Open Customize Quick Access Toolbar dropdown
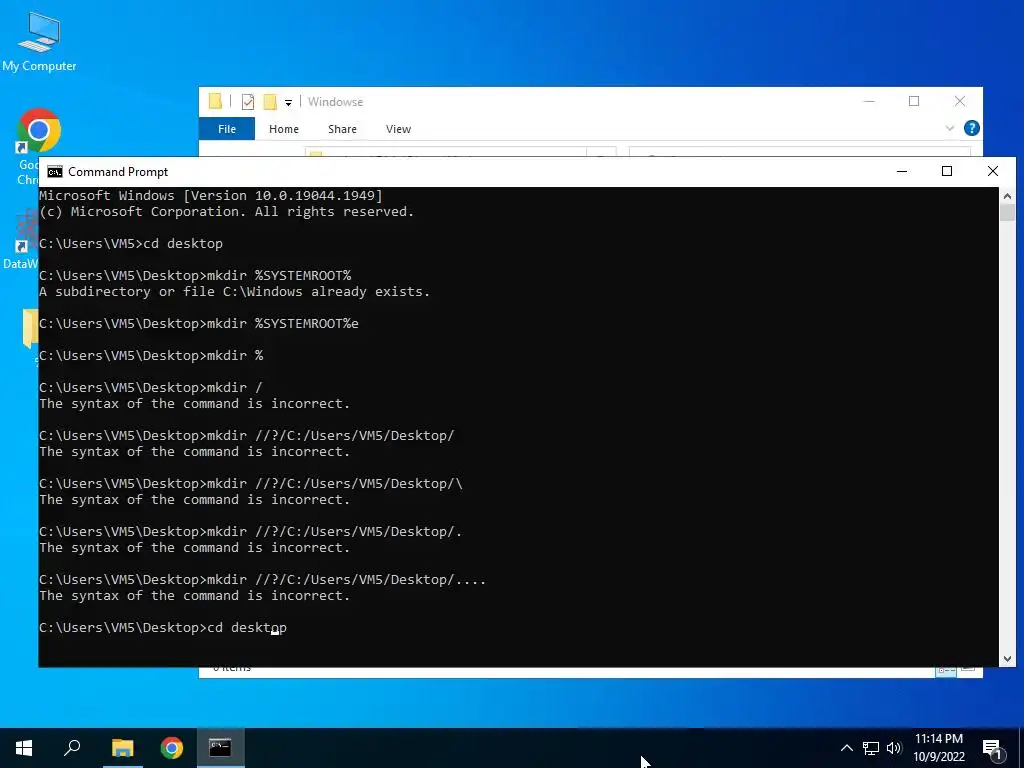The image size is (1024, 768). coord(288,103)
